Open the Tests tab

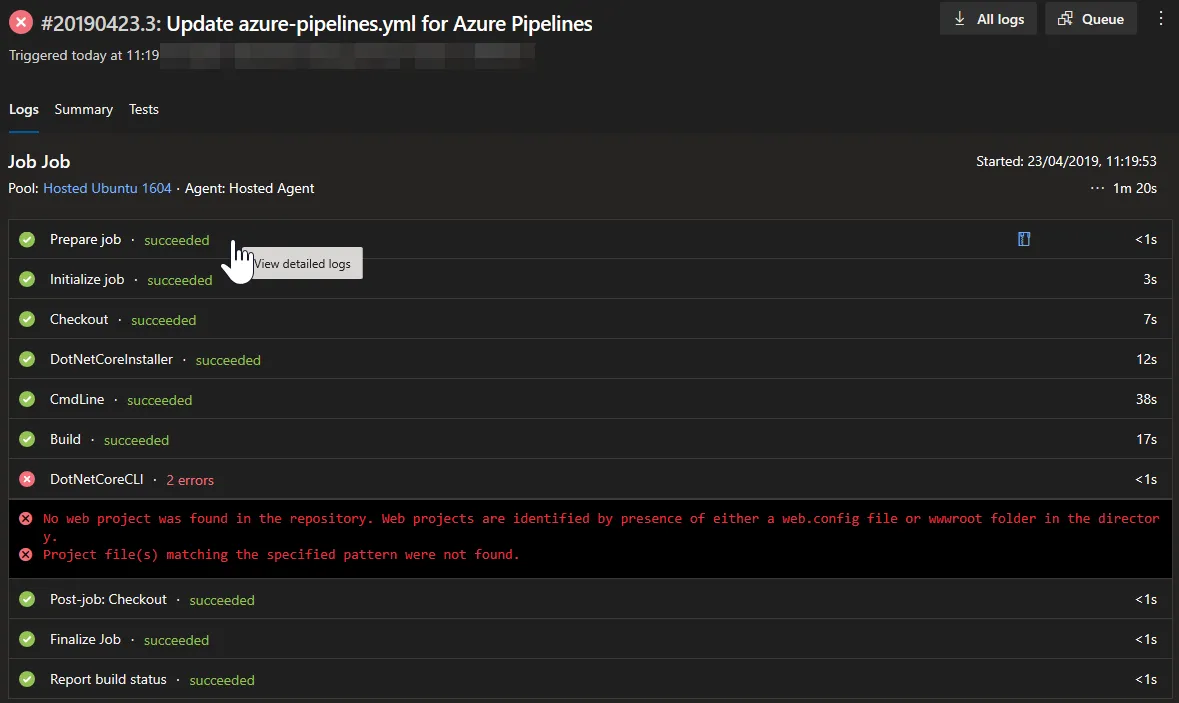[144, 109]
